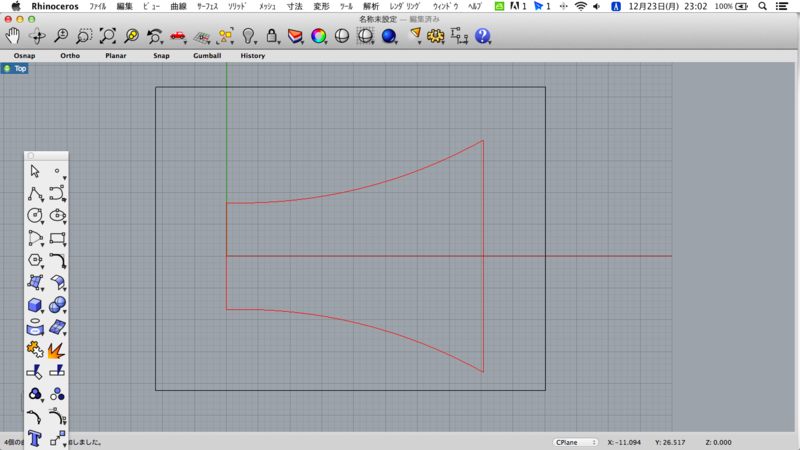Select the Text tool T icon
This screenshot has height=450, width=800.
click(x=35, y=438)
